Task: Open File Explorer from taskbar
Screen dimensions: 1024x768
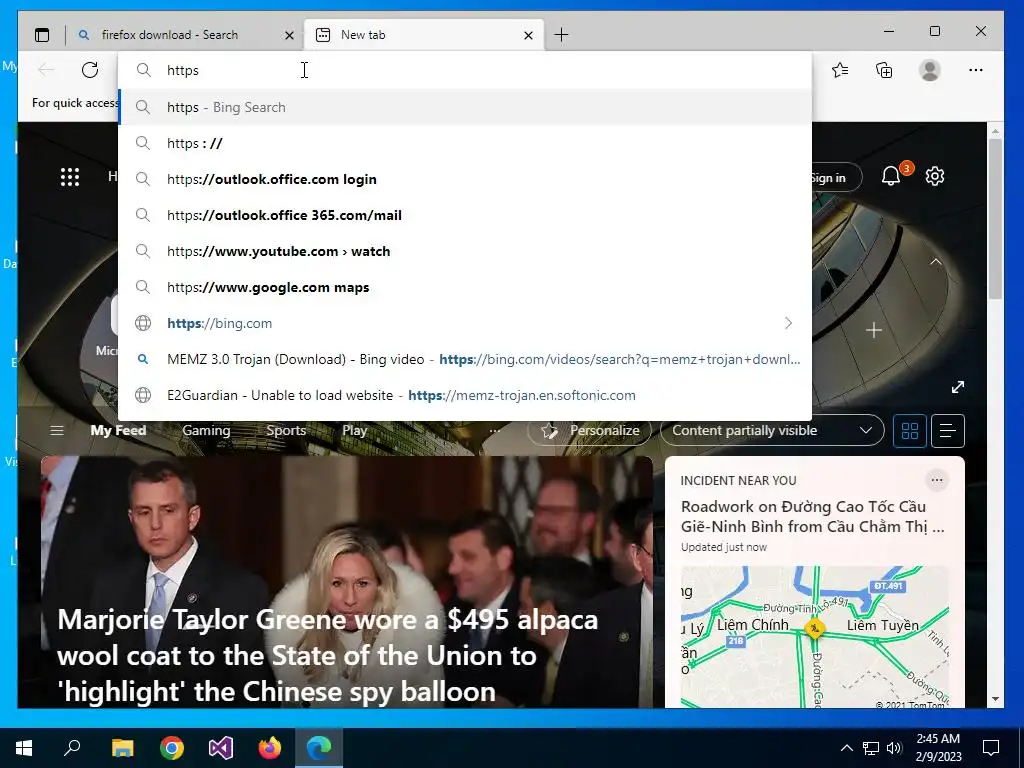Action: point(122,748)
